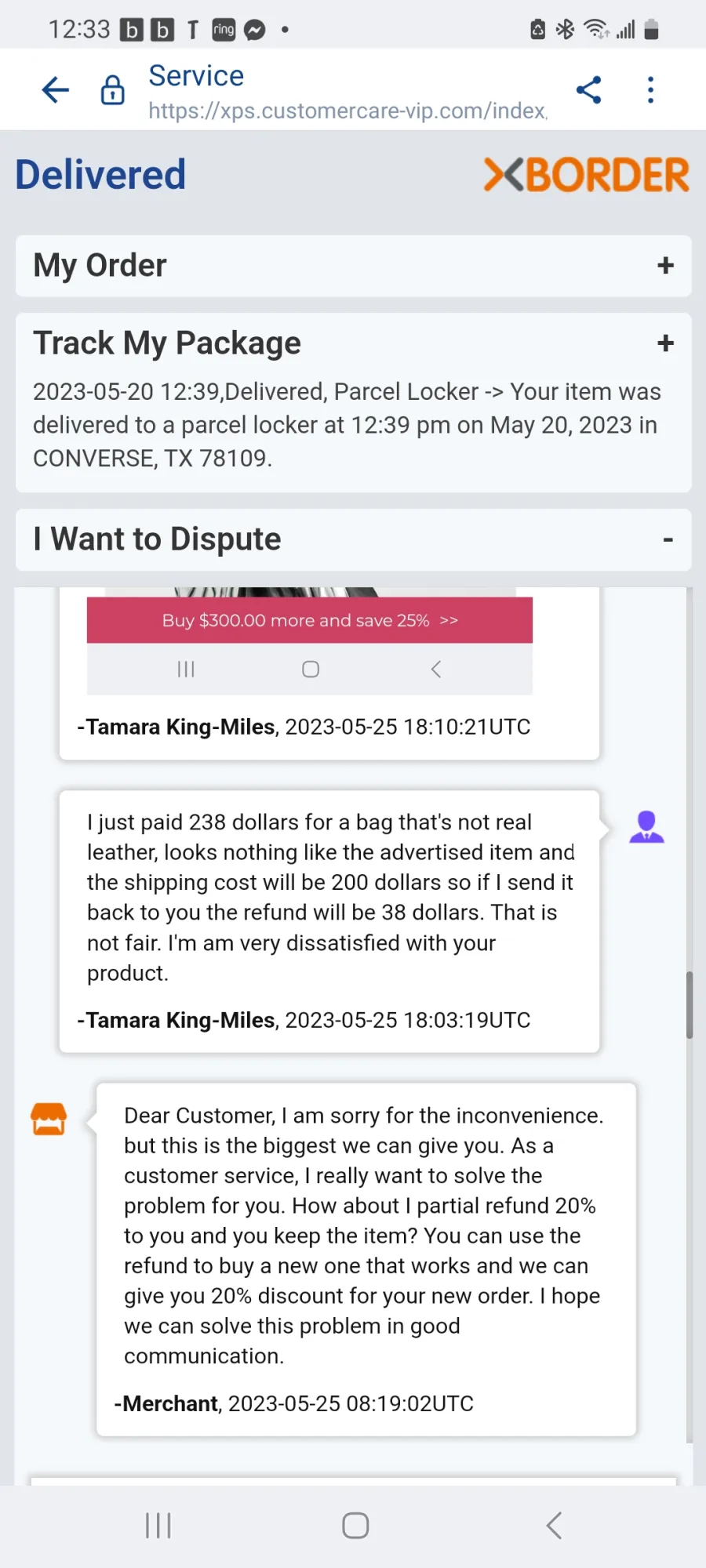Tap the Track My Package heading
This screenshot has width=706, height=1568.
[167, 343]
